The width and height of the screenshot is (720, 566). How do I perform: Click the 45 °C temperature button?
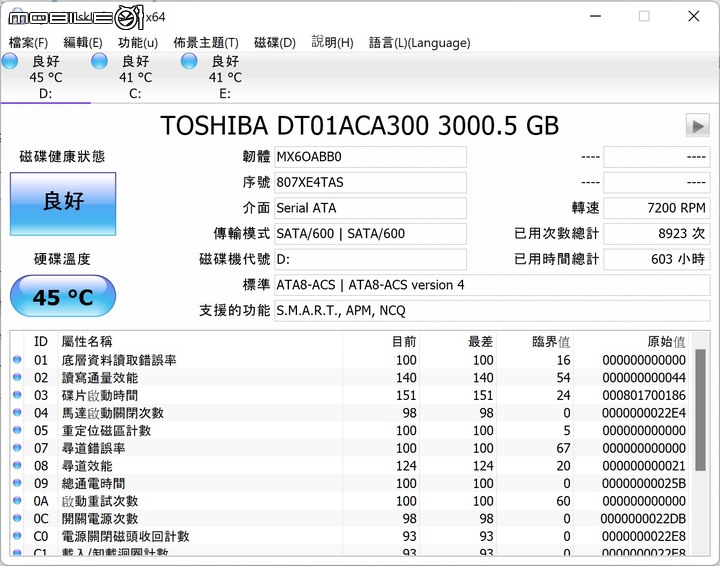[x=63, y=296]
